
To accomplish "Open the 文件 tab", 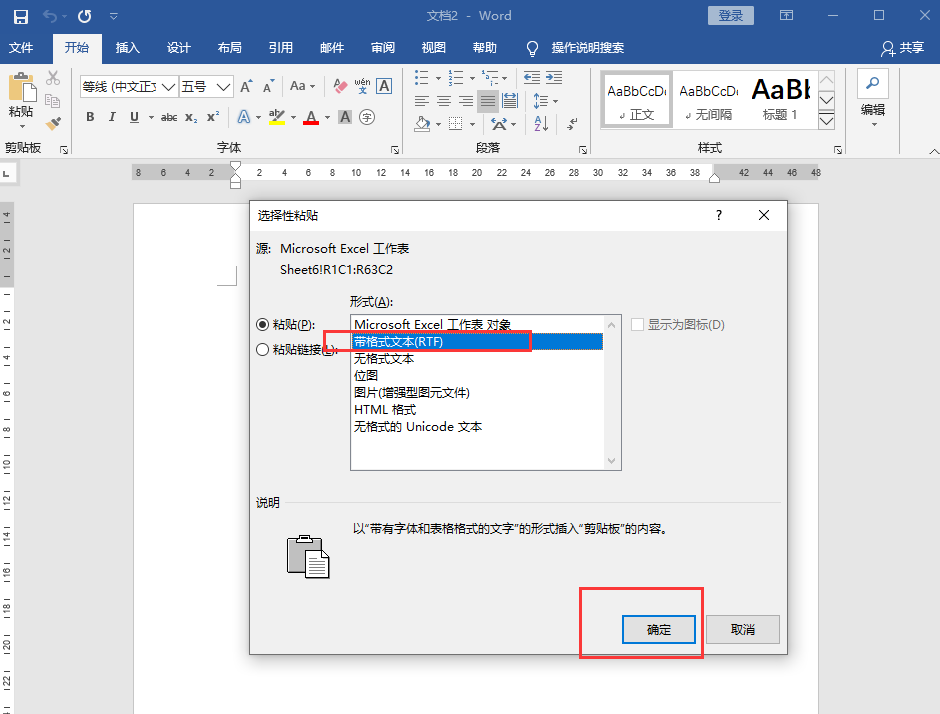I will click(x=21, y=47).
